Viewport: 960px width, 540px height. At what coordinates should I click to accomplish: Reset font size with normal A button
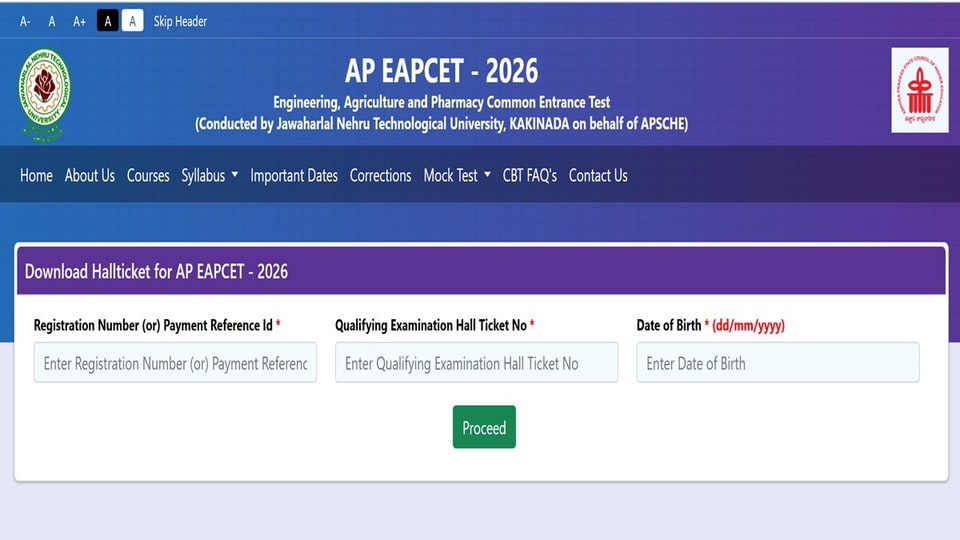click(x=51, y=21)
